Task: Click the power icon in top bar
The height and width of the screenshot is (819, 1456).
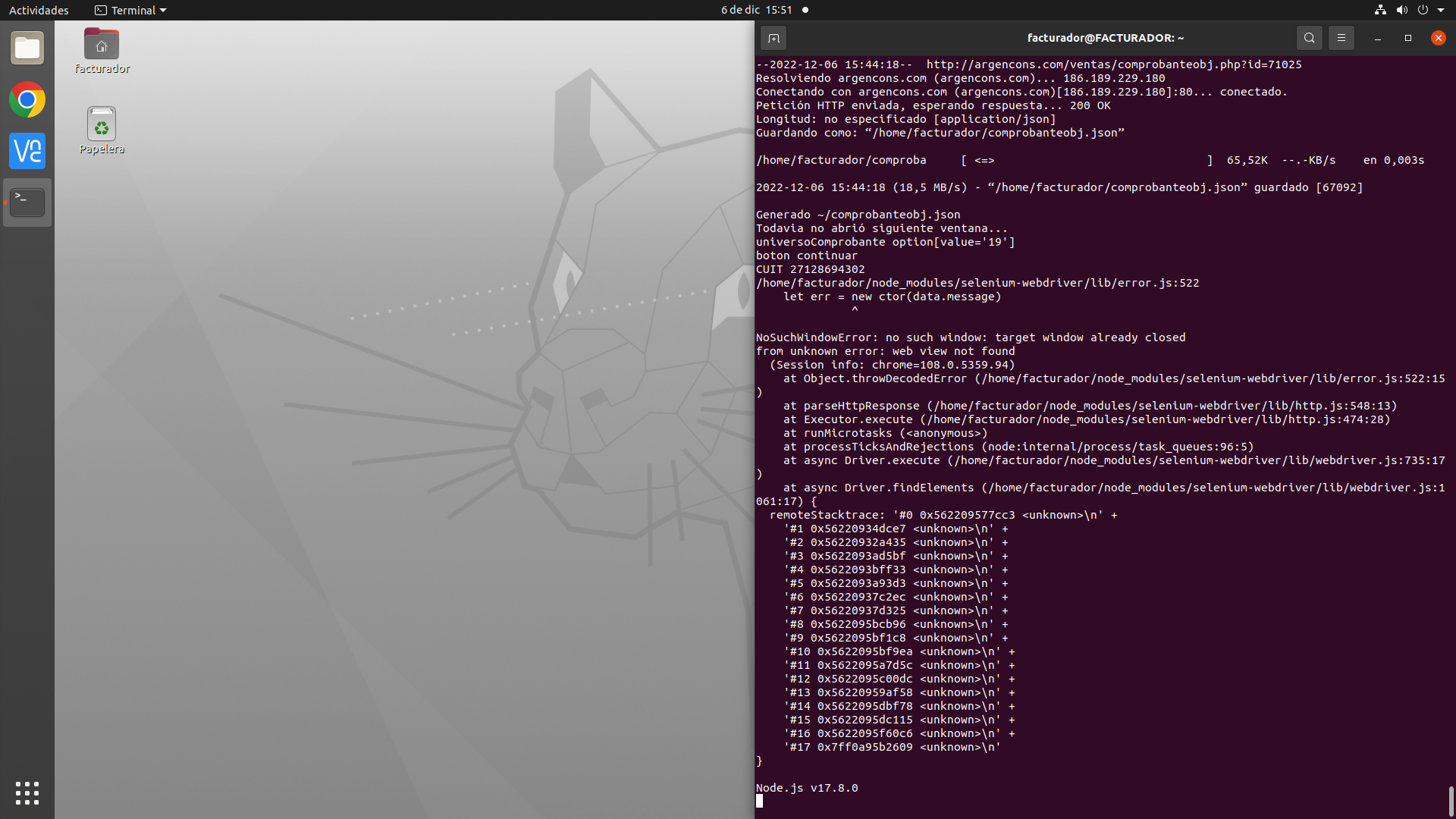Action: [1423, 10]
